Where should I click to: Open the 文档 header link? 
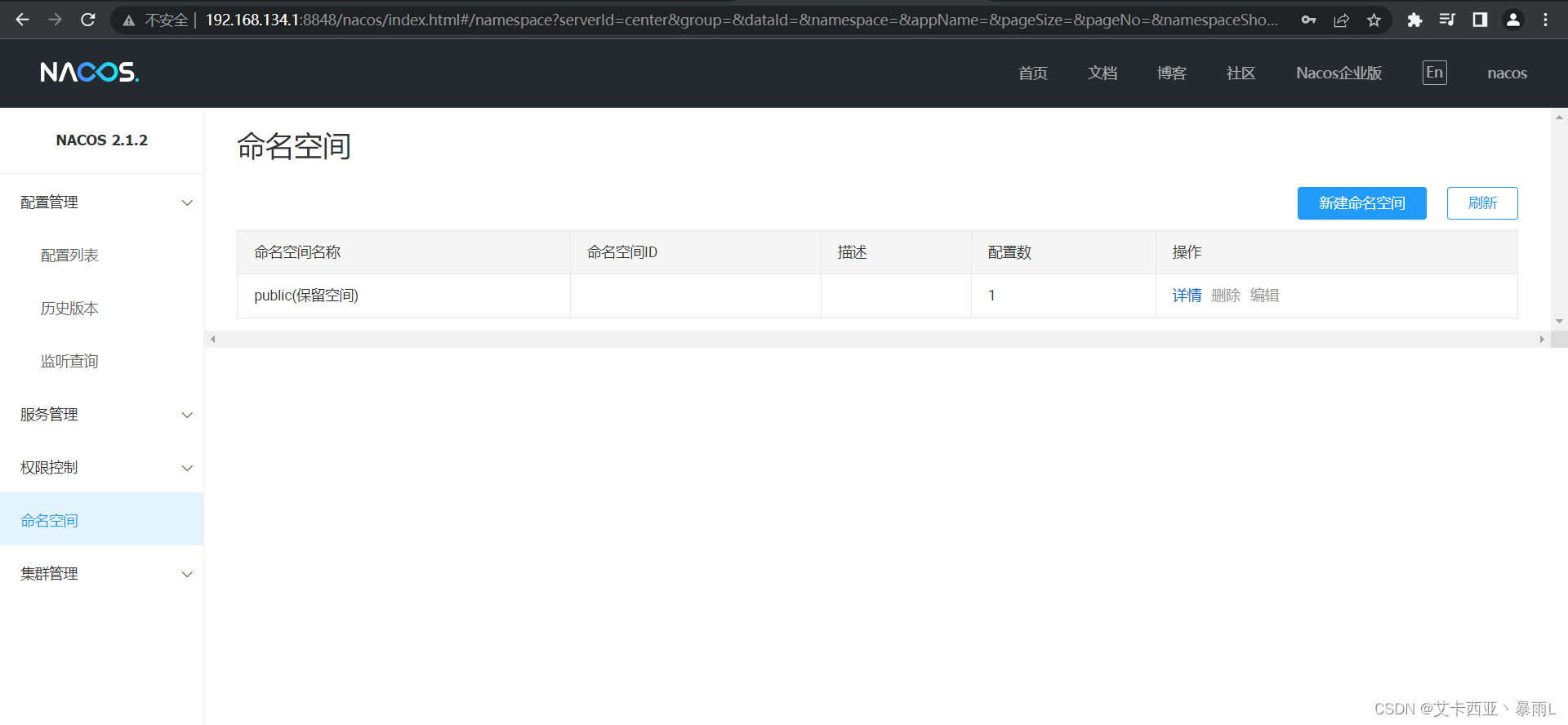1102,73
